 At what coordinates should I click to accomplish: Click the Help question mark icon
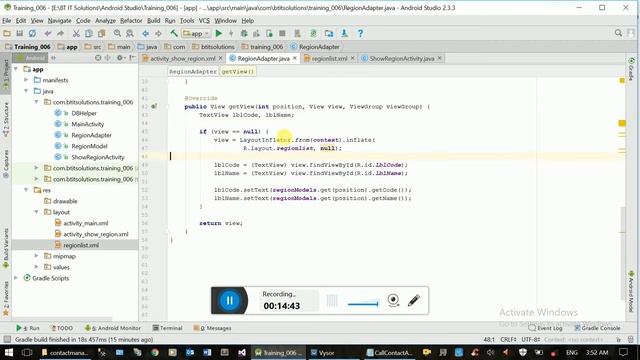360,33
